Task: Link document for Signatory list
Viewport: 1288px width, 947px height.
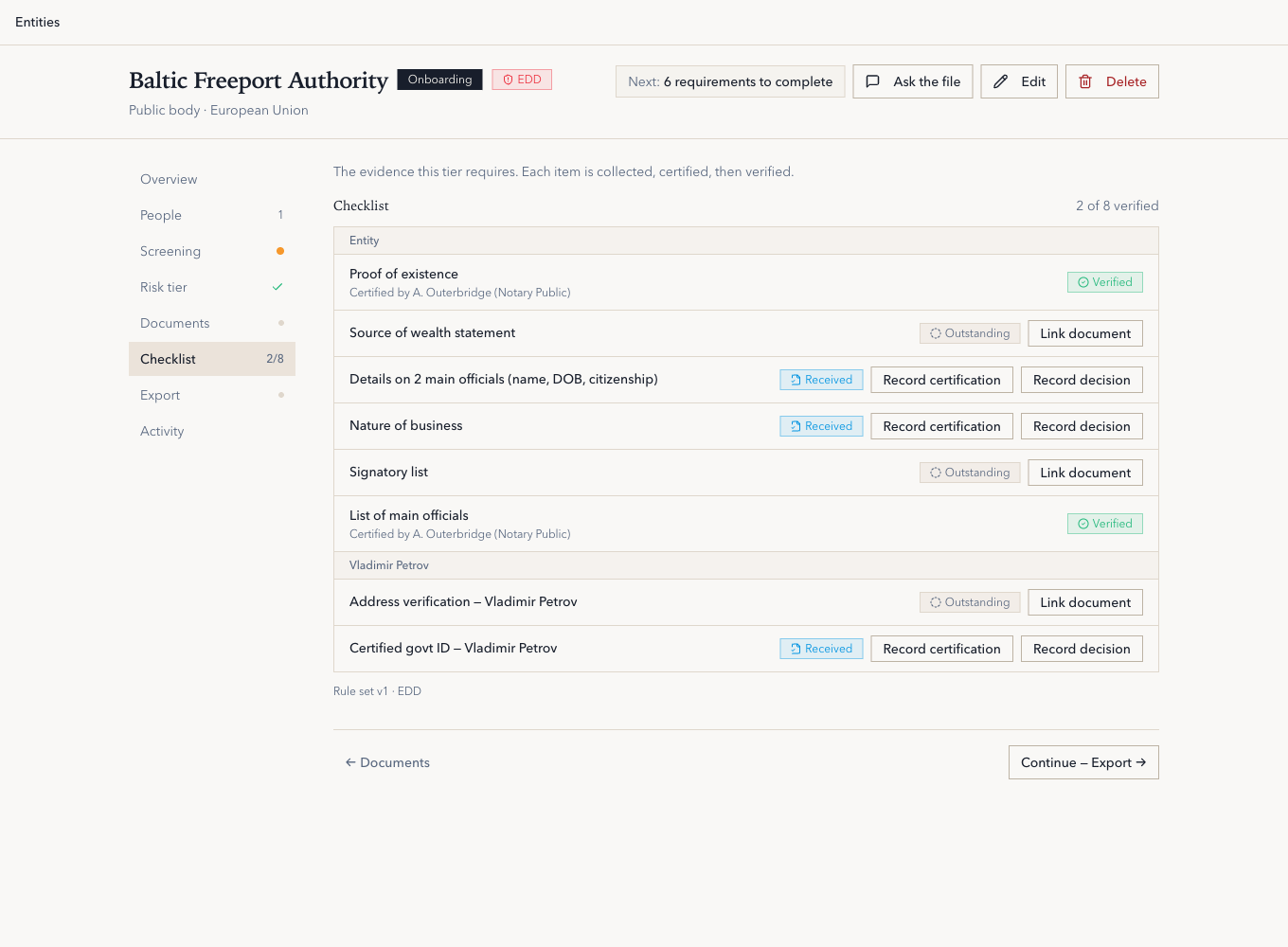Action: tap(1085, 473)
